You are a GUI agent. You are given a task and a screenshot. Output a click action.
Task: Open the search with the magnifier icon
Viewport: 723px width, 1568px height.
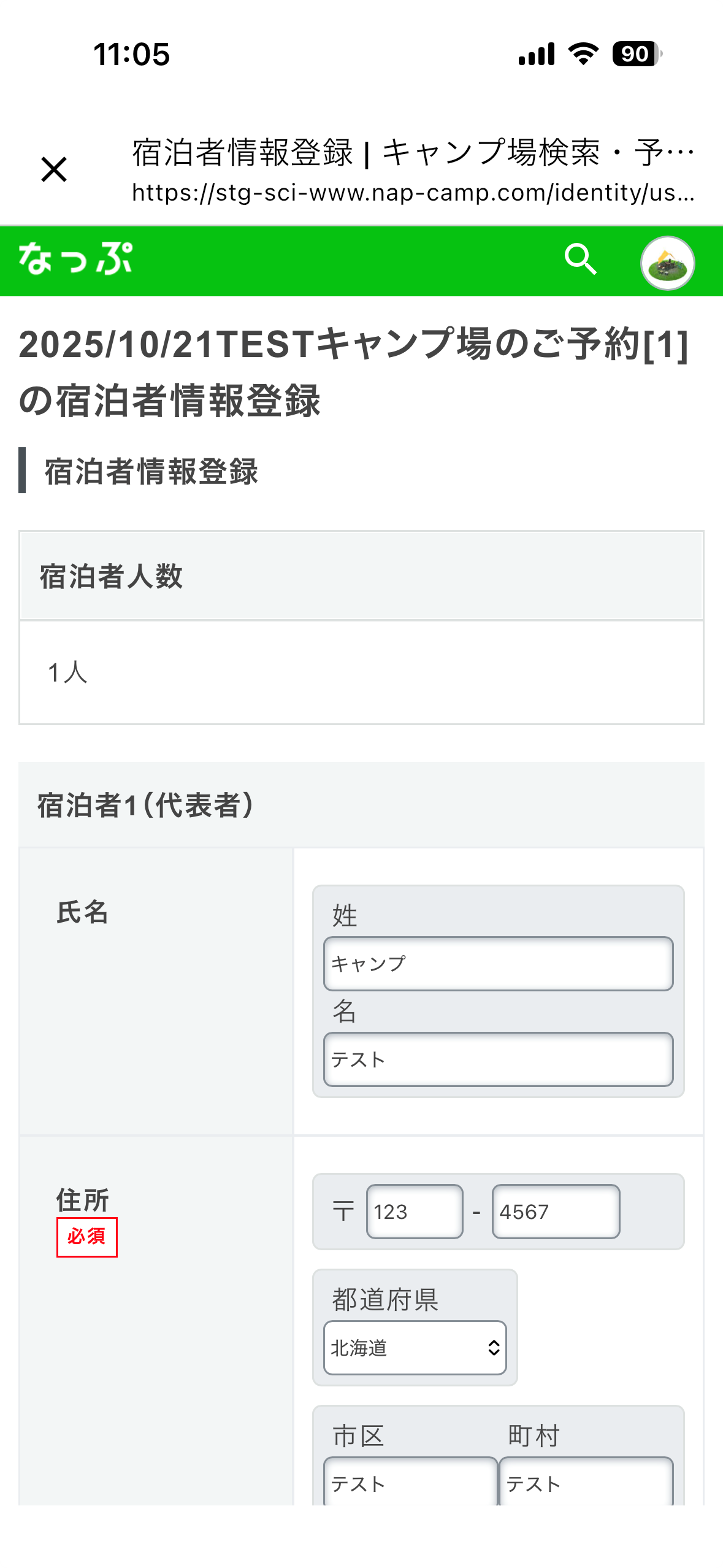581,261
